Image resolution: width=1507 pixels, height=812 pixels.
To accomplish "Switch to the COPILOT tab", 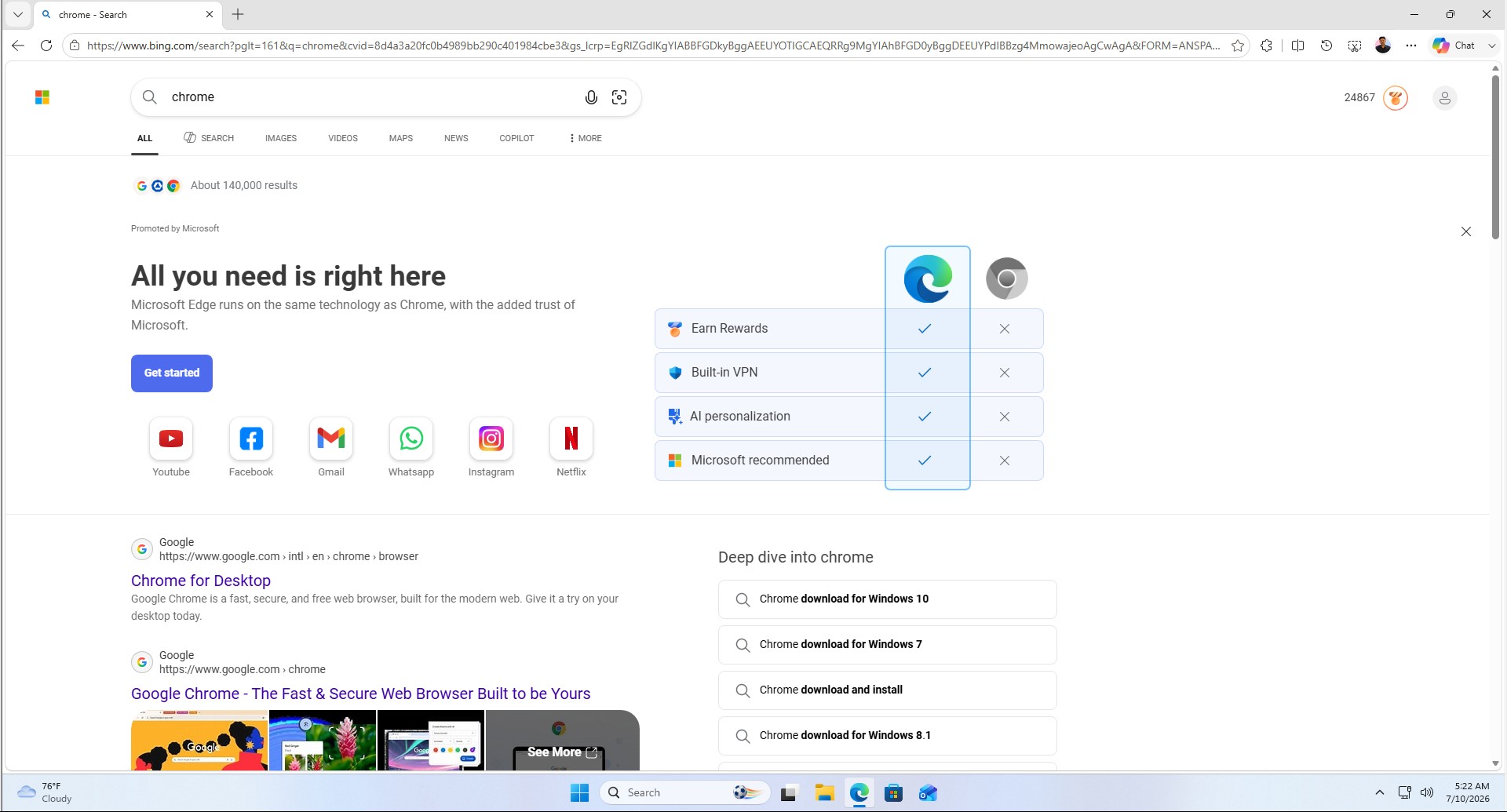I will click(x=516, y=138).
